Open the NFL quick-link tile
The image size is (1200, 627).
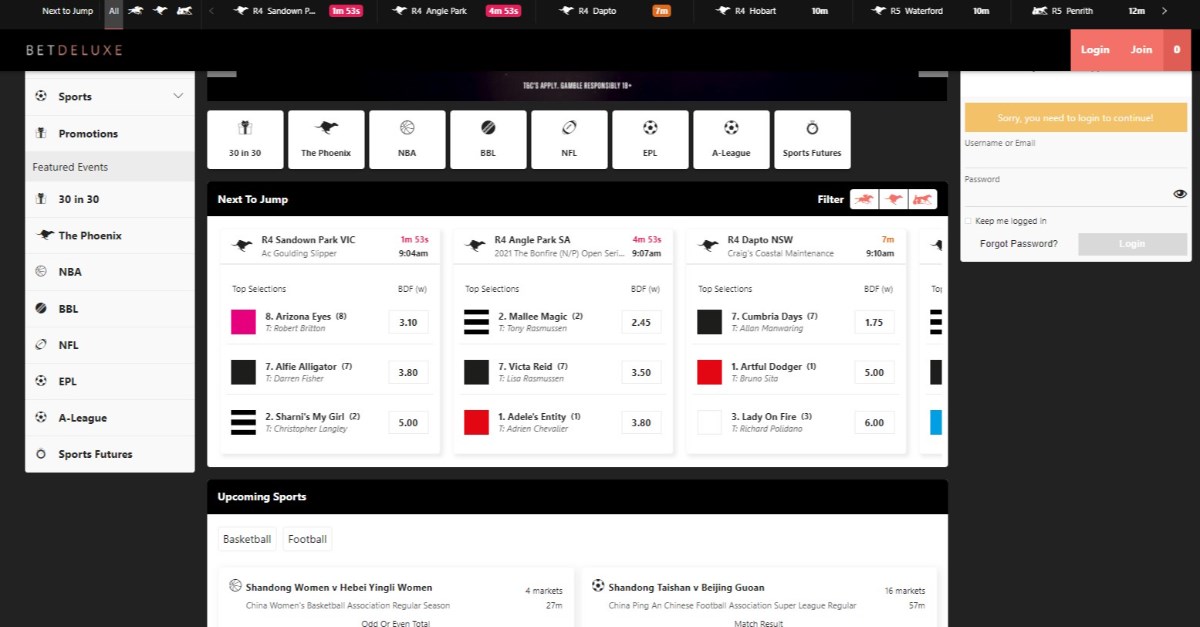coord(569,139)
